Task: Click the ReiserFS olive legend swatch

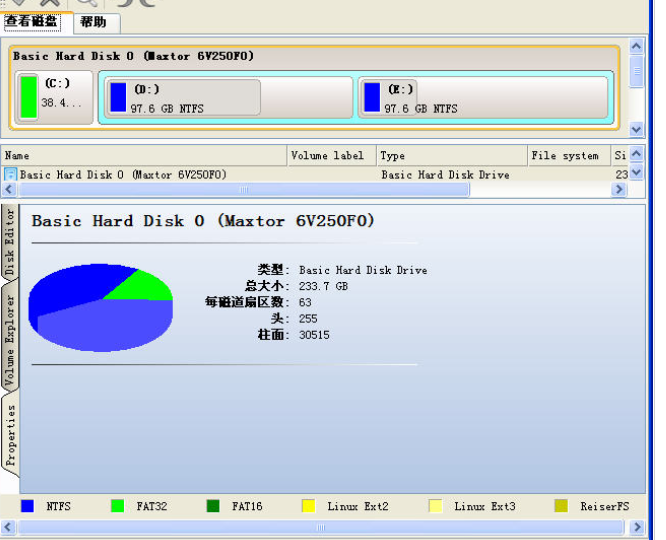Action: (561, 506)
